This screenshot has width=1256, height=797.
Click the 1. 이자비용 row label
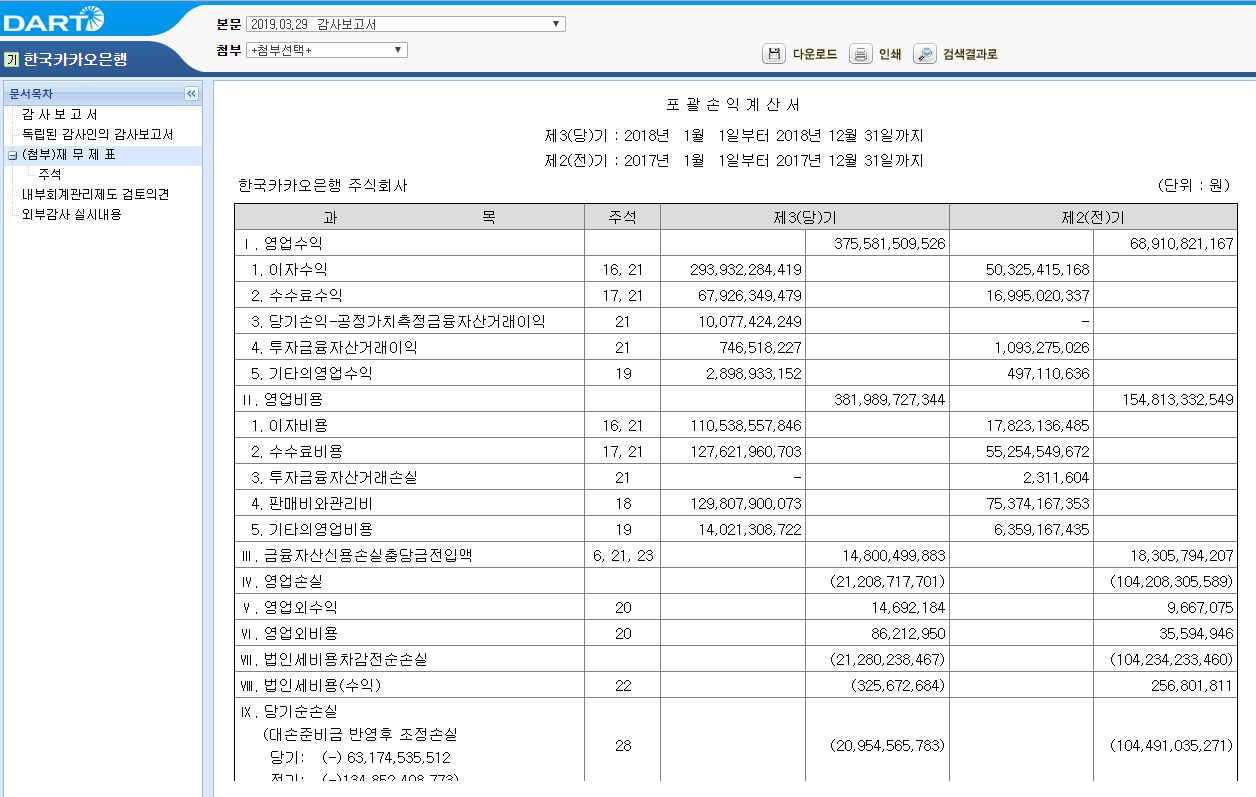pyautogui.click(x=289, y=426)
